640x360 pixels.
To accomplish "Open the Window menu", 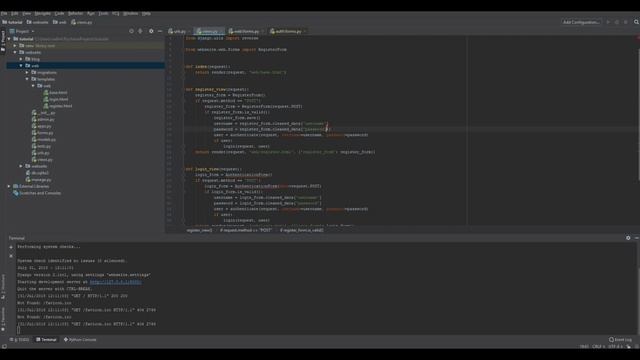I will (x=131, y=13).
